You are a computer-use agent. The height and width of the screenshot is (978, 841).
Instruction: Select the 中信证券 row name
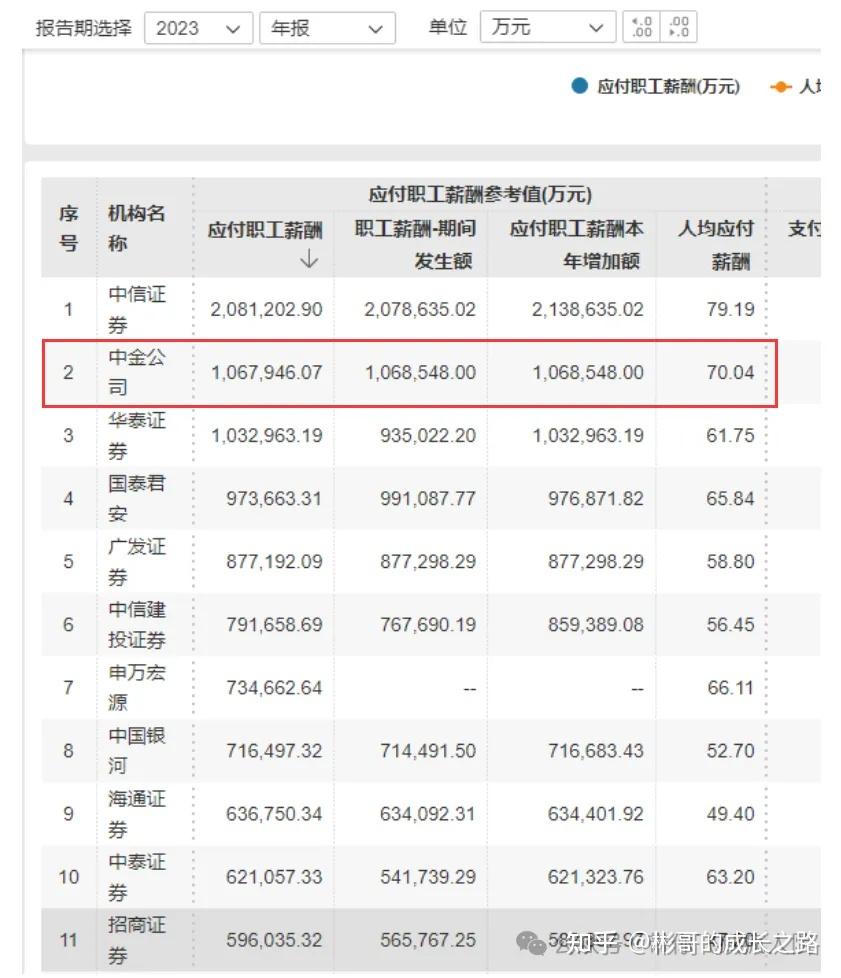[x=137, y=309]
